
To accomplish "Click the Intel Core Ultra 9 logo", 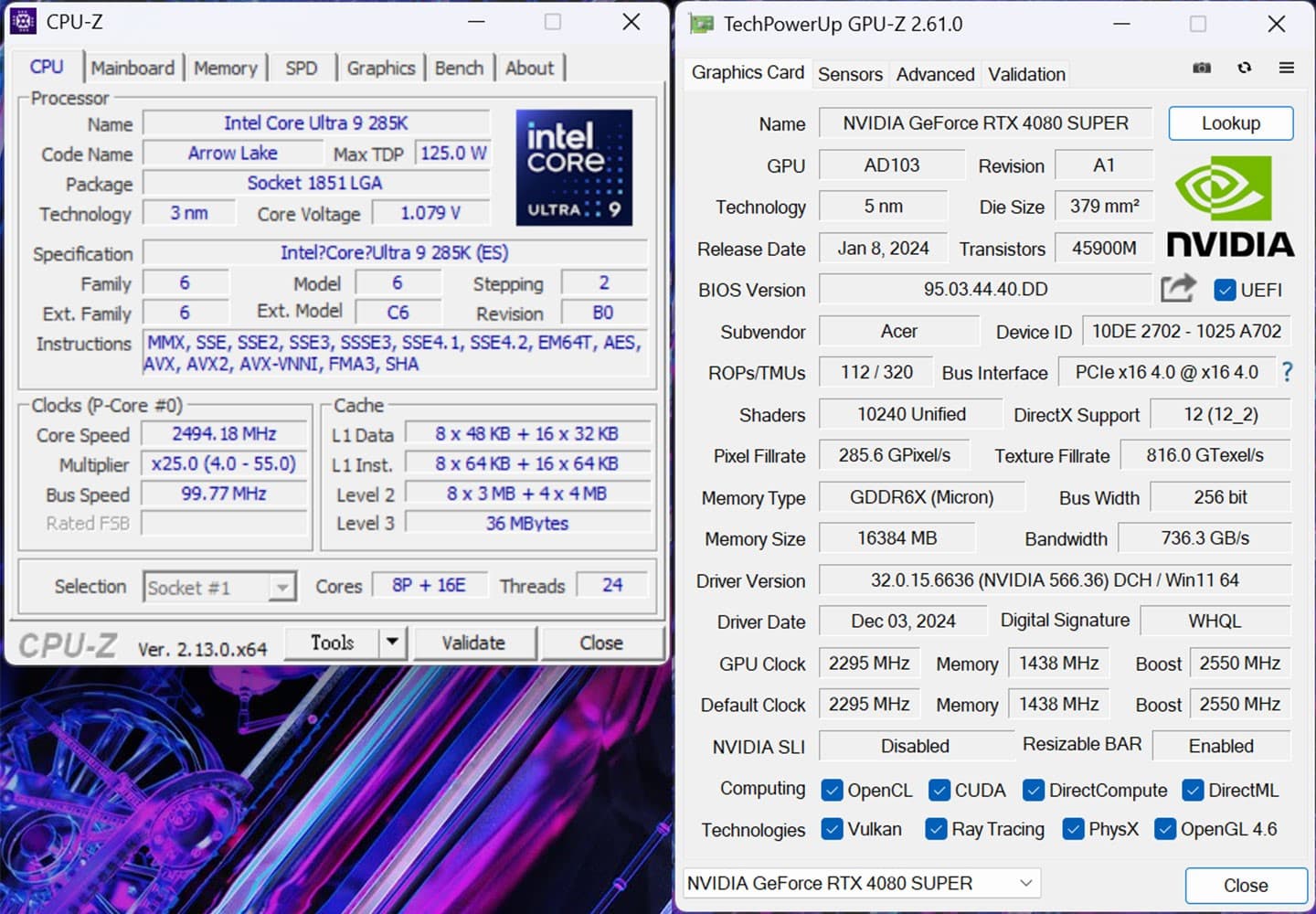I will (574, 168).
